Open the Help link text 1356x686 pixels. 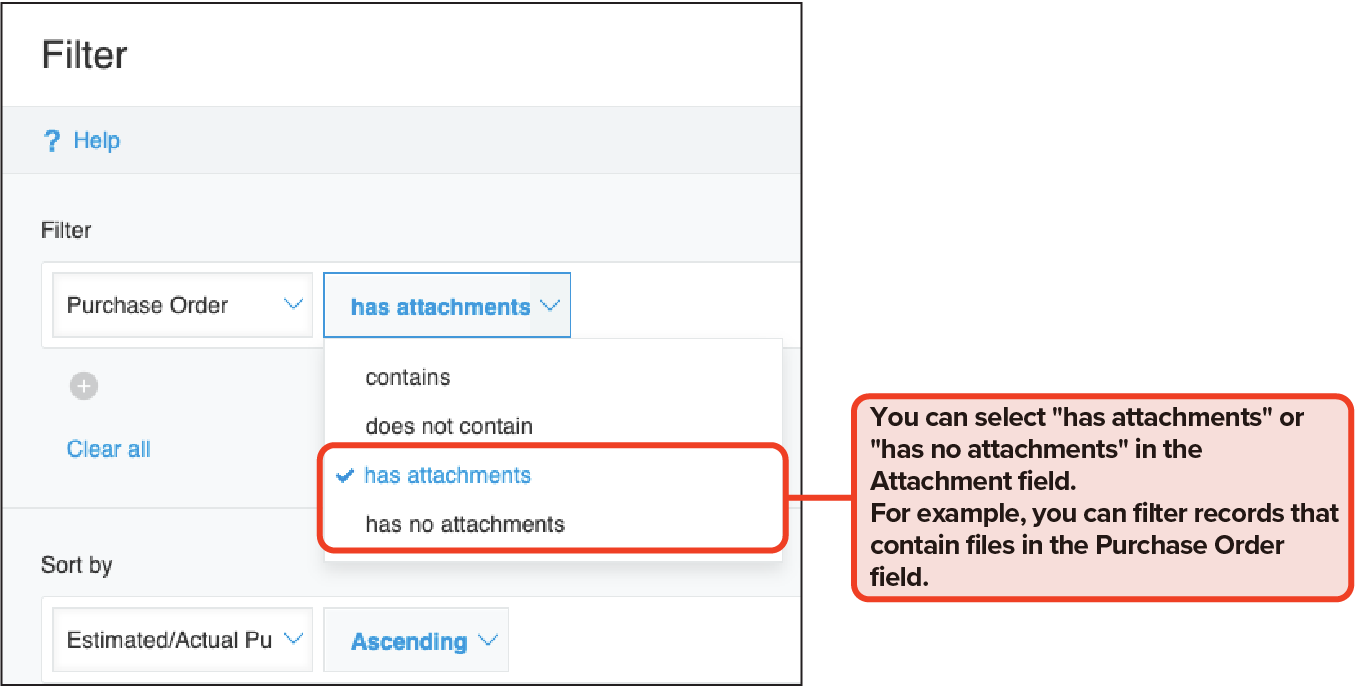[x=96, y=141]
